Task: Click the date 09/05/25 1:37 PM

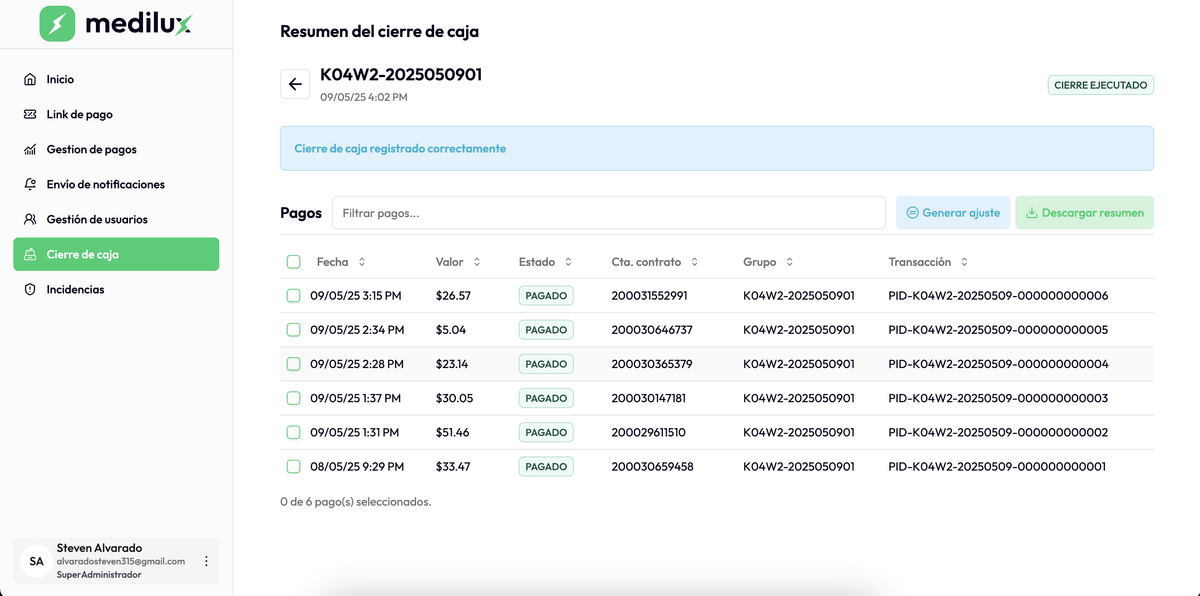Action: [x=355, y=398]
